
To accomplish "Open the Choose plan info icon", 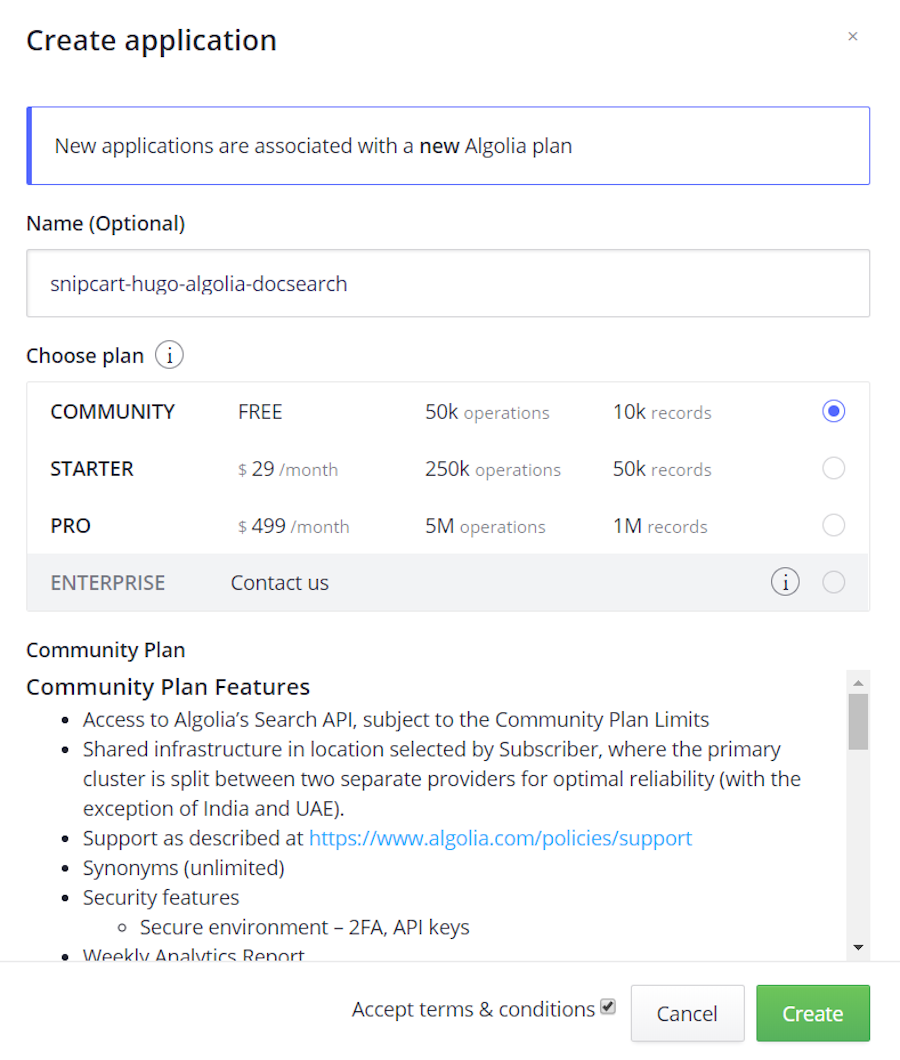I will [169, 354].
